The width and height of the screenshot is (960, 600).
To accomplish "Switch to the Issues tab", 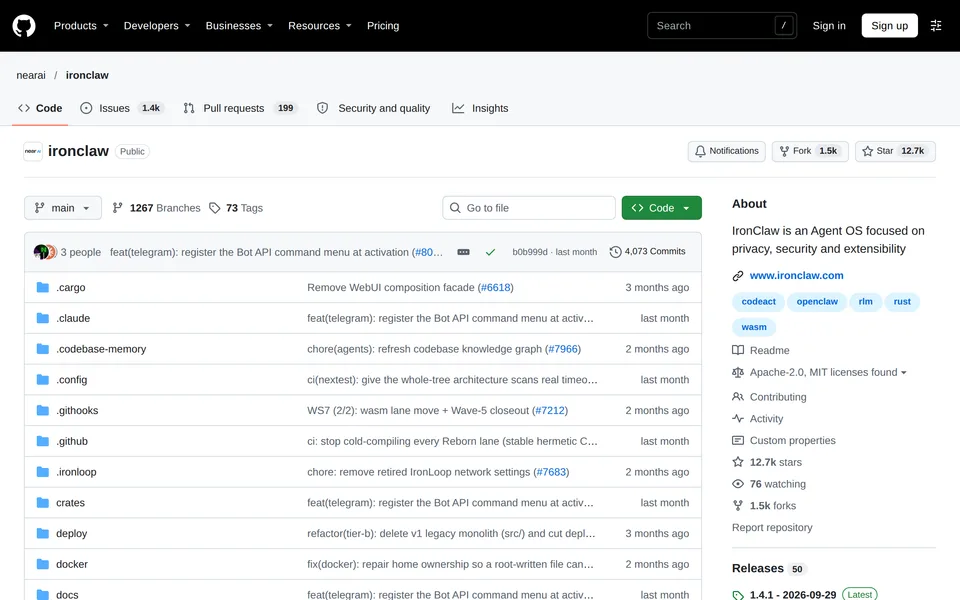I will pos(122,108).
